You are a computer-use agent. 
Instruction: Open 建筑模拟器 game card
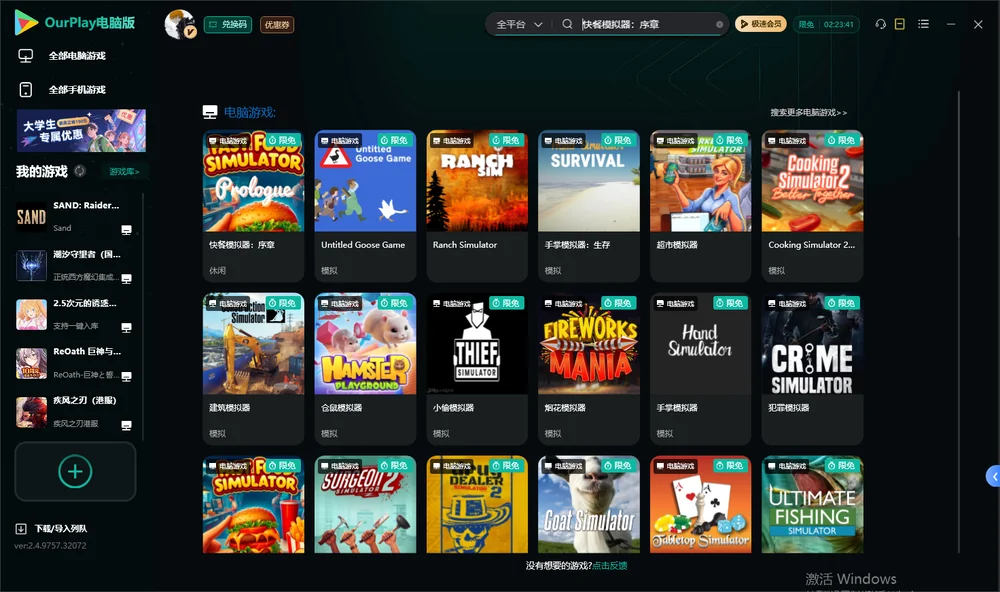point(253,369)
